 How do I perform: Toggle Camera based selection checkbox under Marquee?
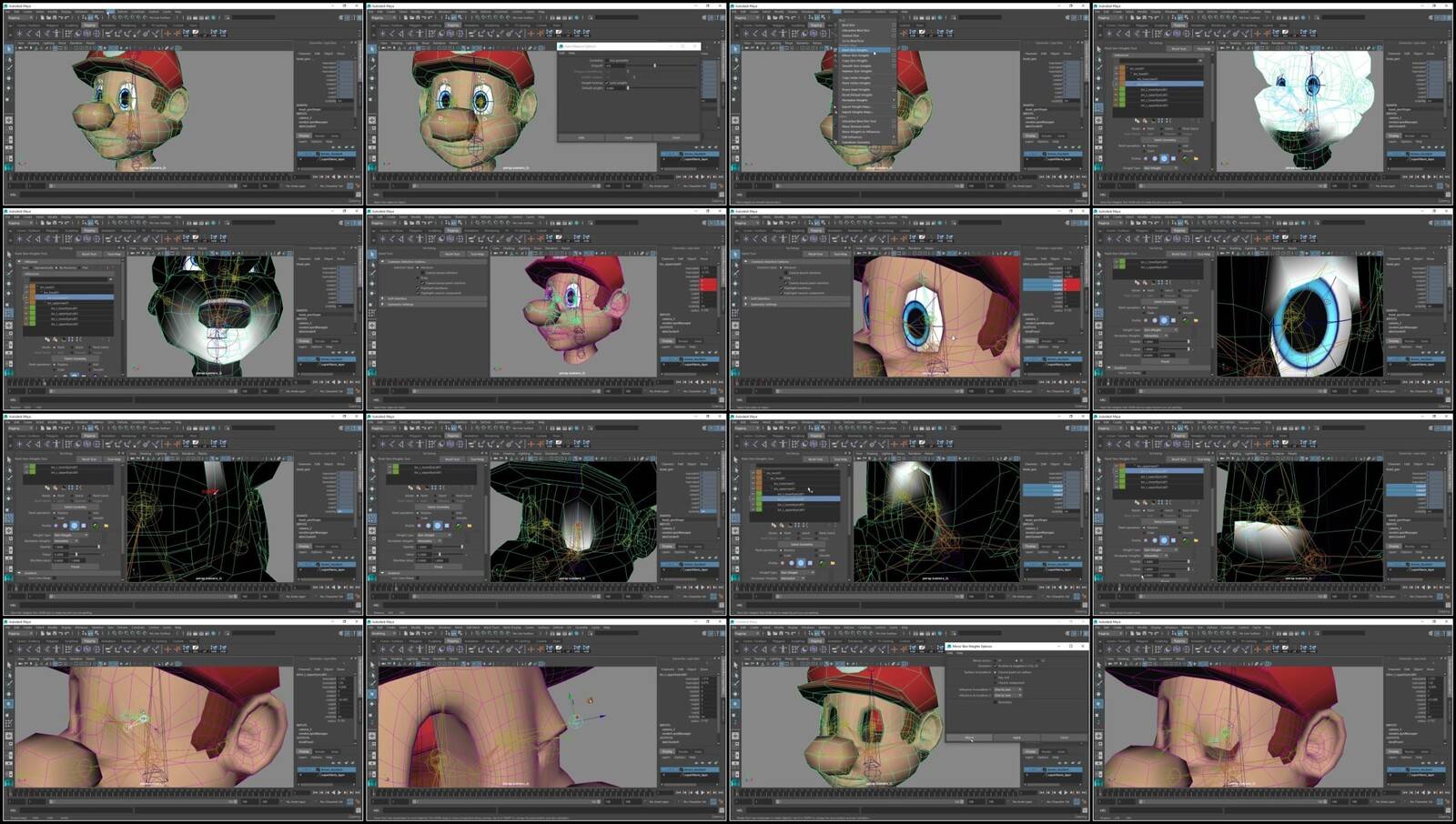click(x=422, y=273)
